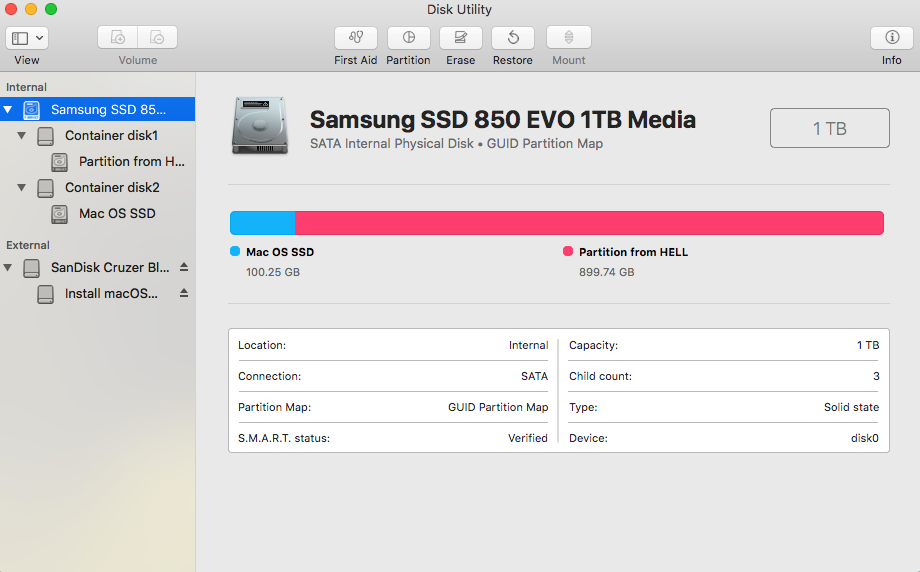Collapse Container disk1 disclosure triangle
920x572 pixels.
point(22,136)
